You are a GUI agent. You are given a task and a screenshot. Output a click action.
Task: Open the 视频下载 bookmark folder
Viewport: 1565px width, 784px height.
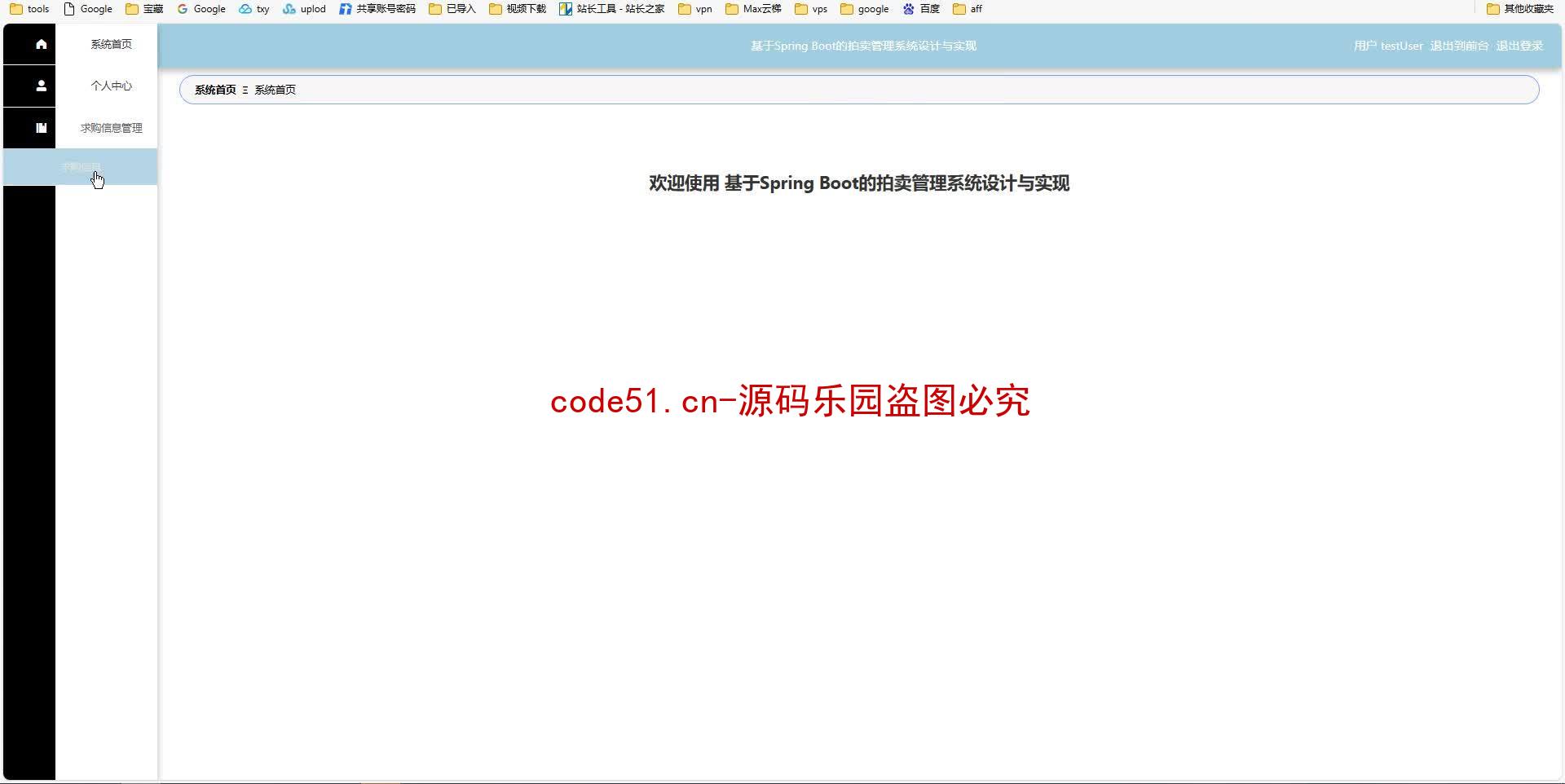(518, 9)
